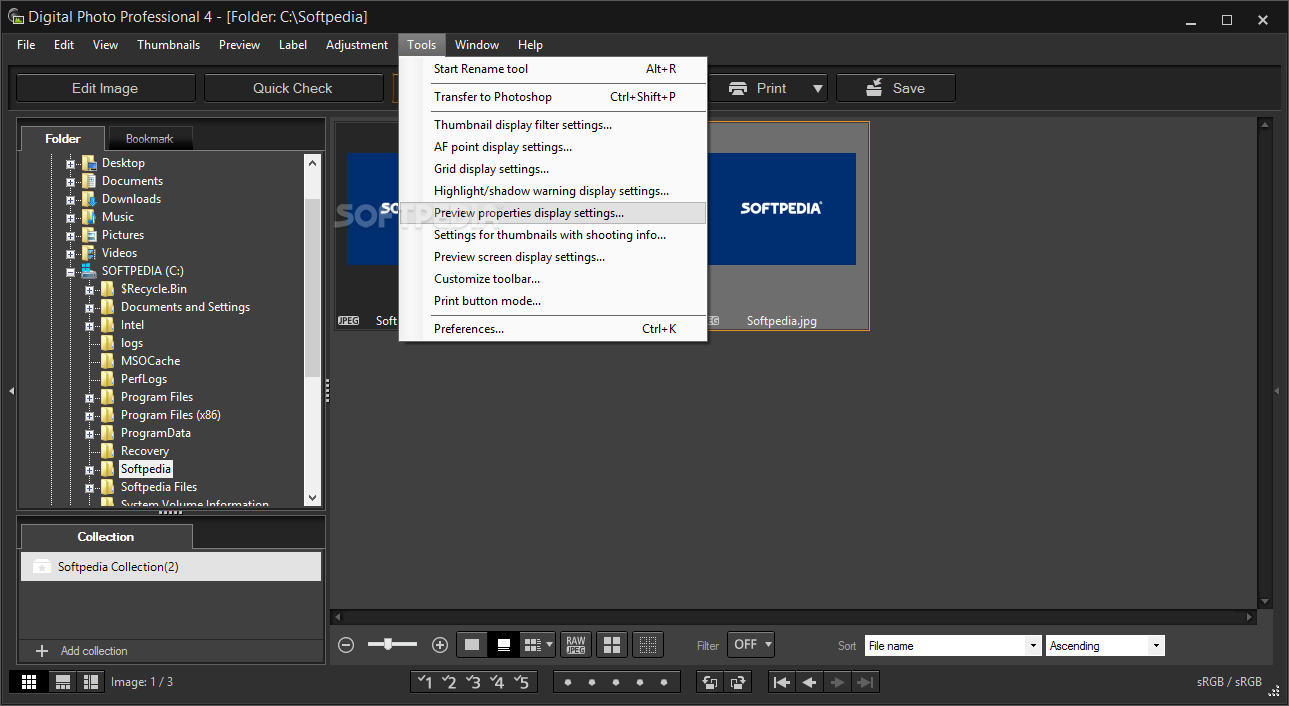The height and width of the screenshot is (706, 1289).
Task: Click the folder tree vertical scrollbar
Action: click(x=313, y=330)
